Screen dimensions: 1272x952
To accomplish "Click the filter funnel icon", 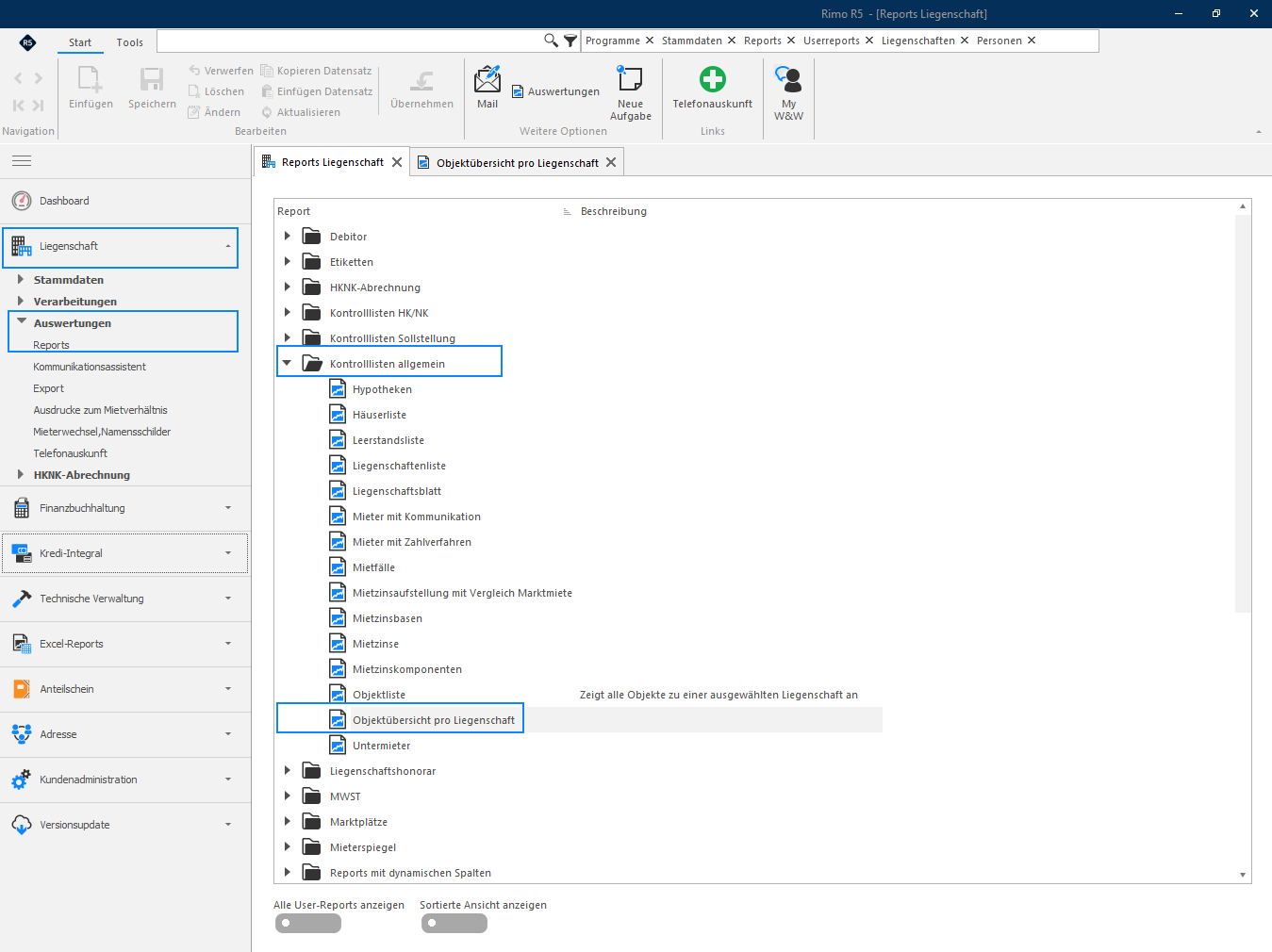I will click(x=570, y=41).
